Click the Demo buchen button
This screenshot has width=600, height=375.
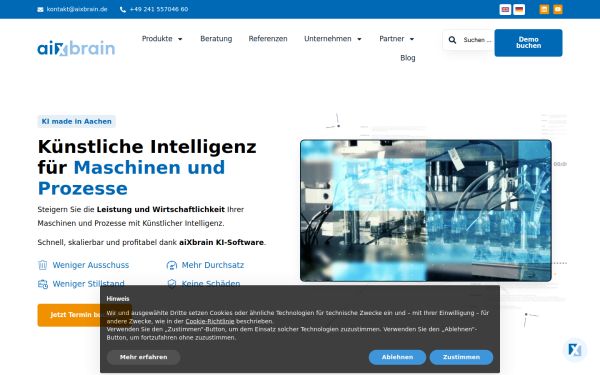pyautogui.click(x=528, y=43)
